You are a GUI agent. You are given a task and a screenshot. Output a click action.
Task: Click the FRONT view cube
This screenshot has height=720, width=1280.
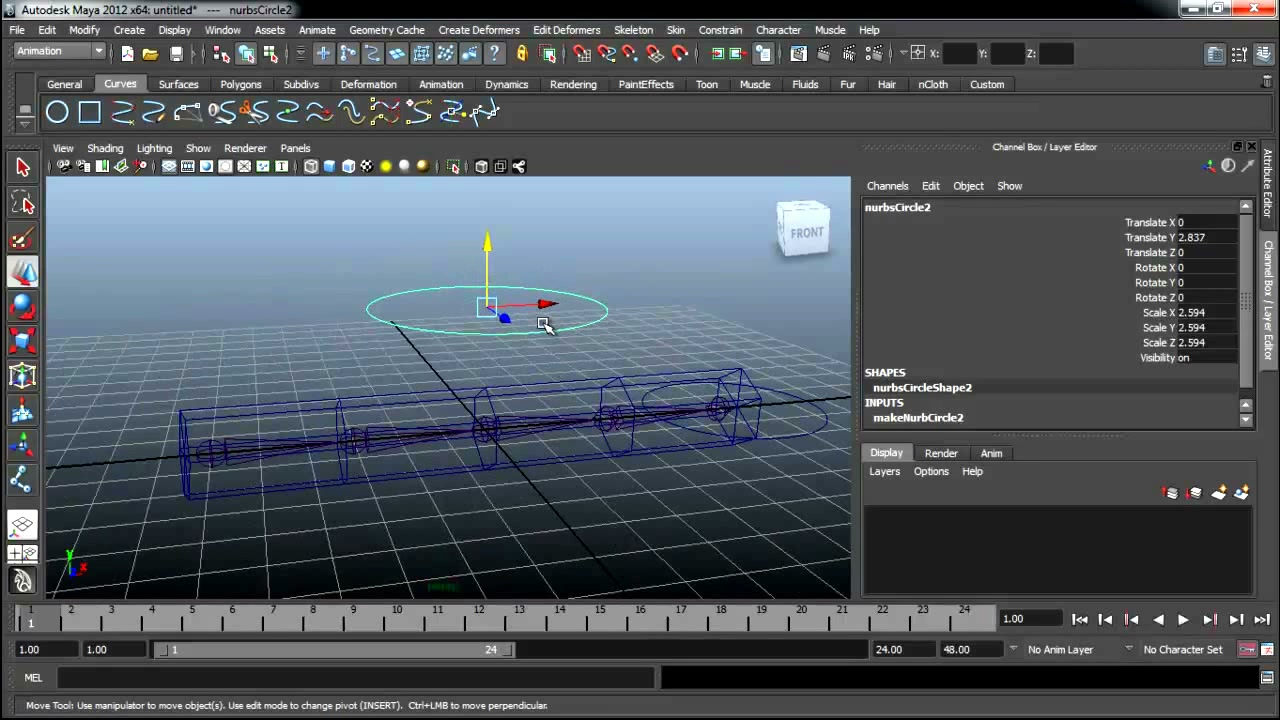804,229
